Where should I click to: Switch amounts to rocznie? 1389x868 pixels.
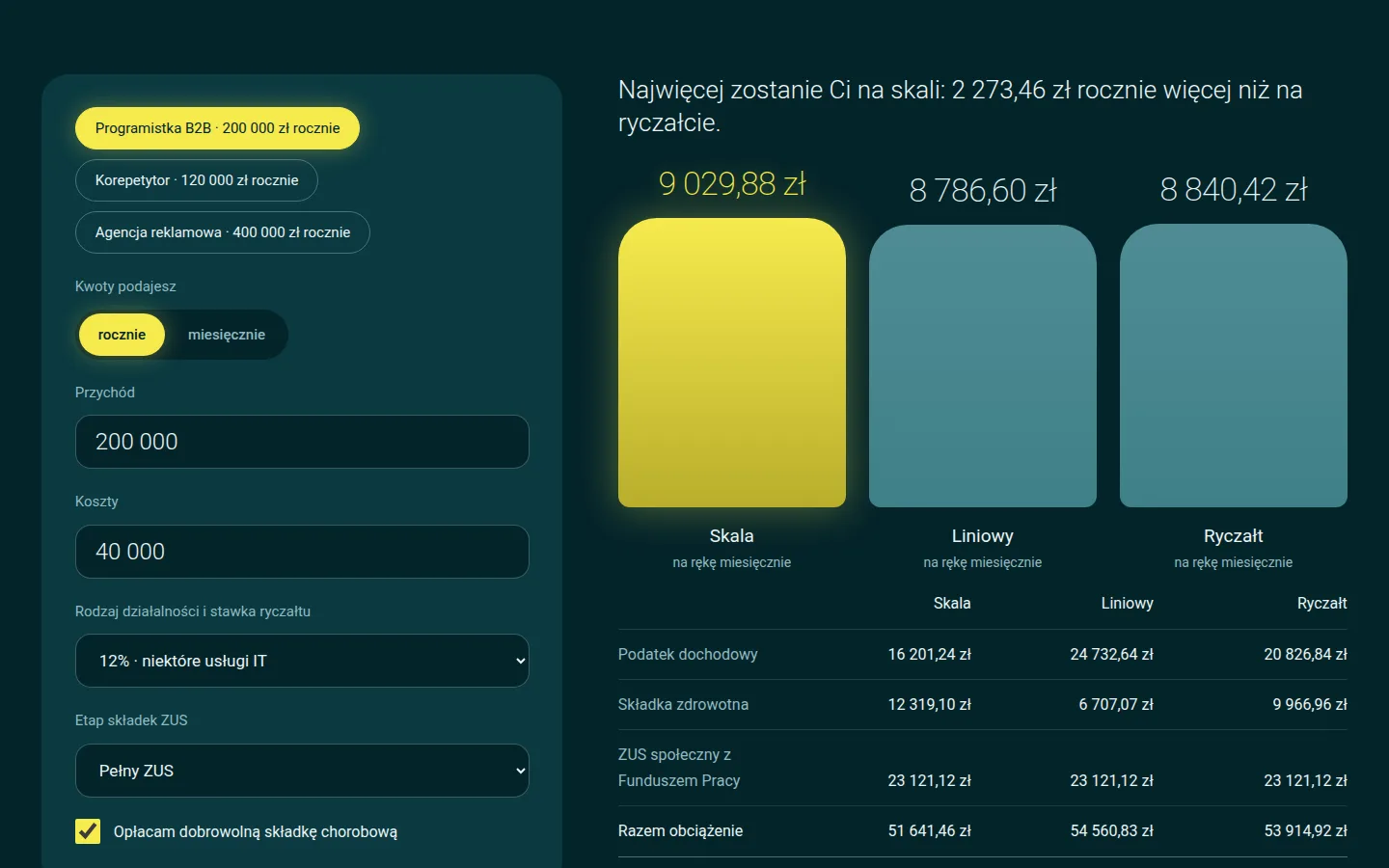122,335
